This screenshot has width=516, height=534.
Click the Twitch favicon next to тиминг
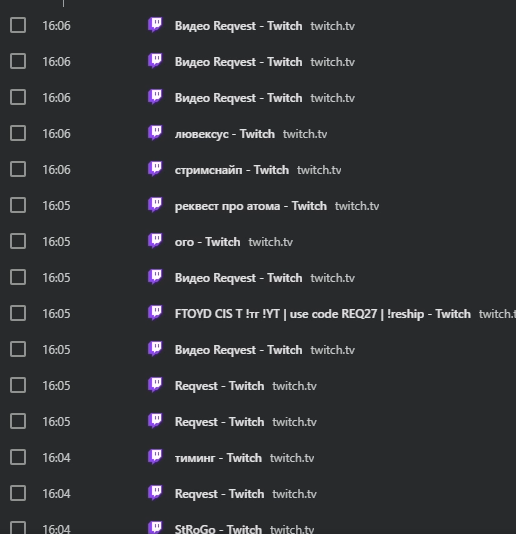155,457
